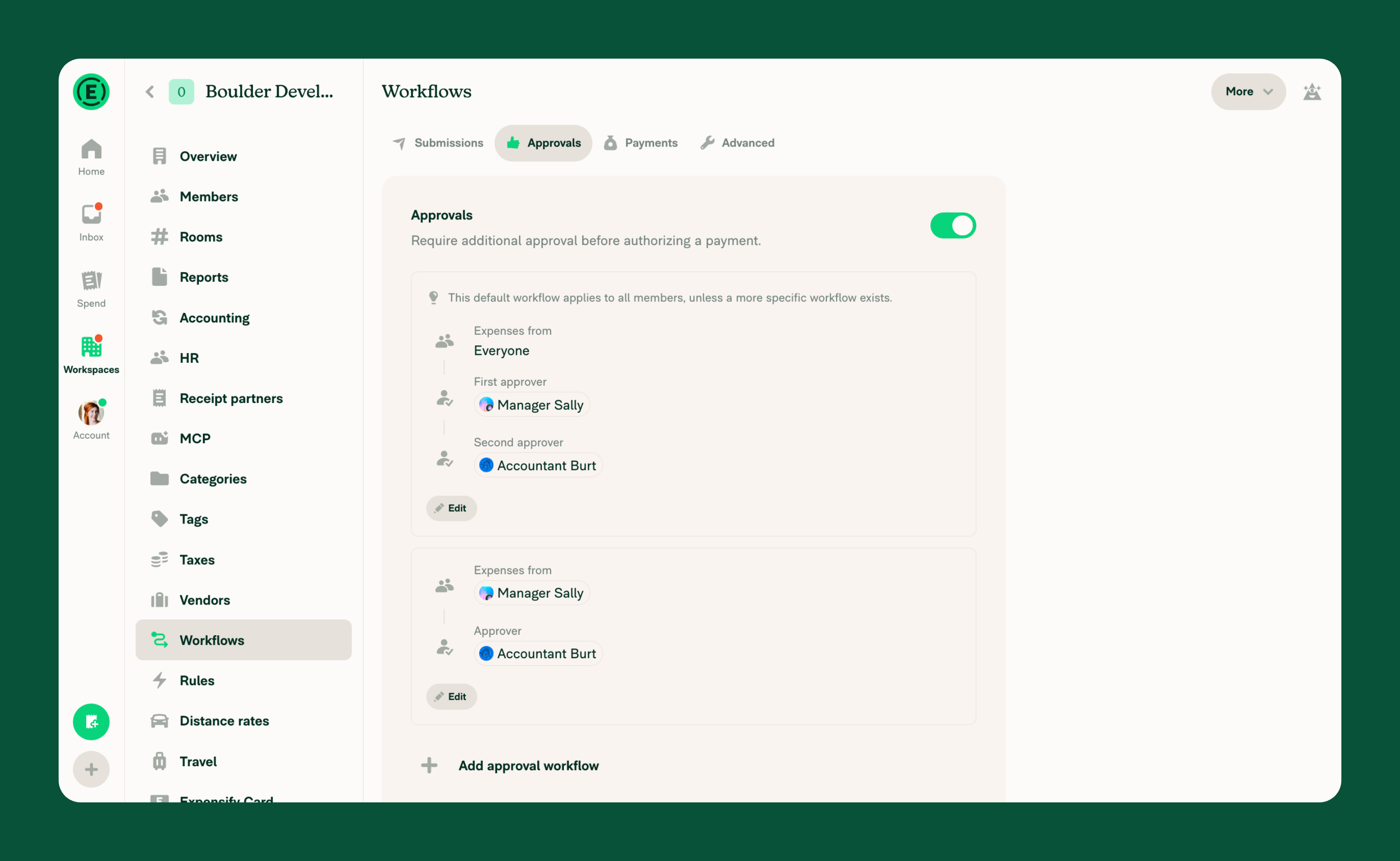Screen dimensions: 1400x861
Task: Switch to the Payments tab
Action: [x=641, y=143]
